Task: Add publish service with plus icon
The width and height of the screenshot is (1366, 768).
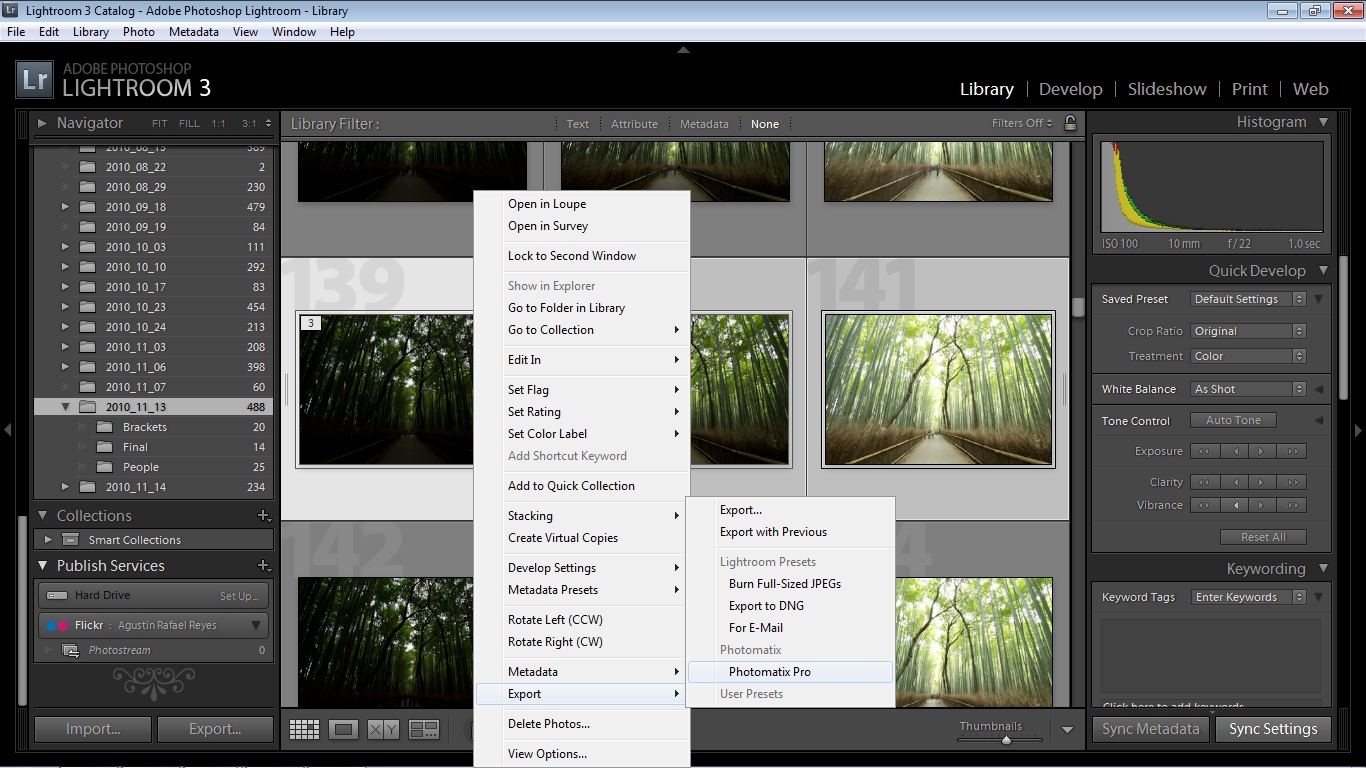Action: click(x=264, y=566)
